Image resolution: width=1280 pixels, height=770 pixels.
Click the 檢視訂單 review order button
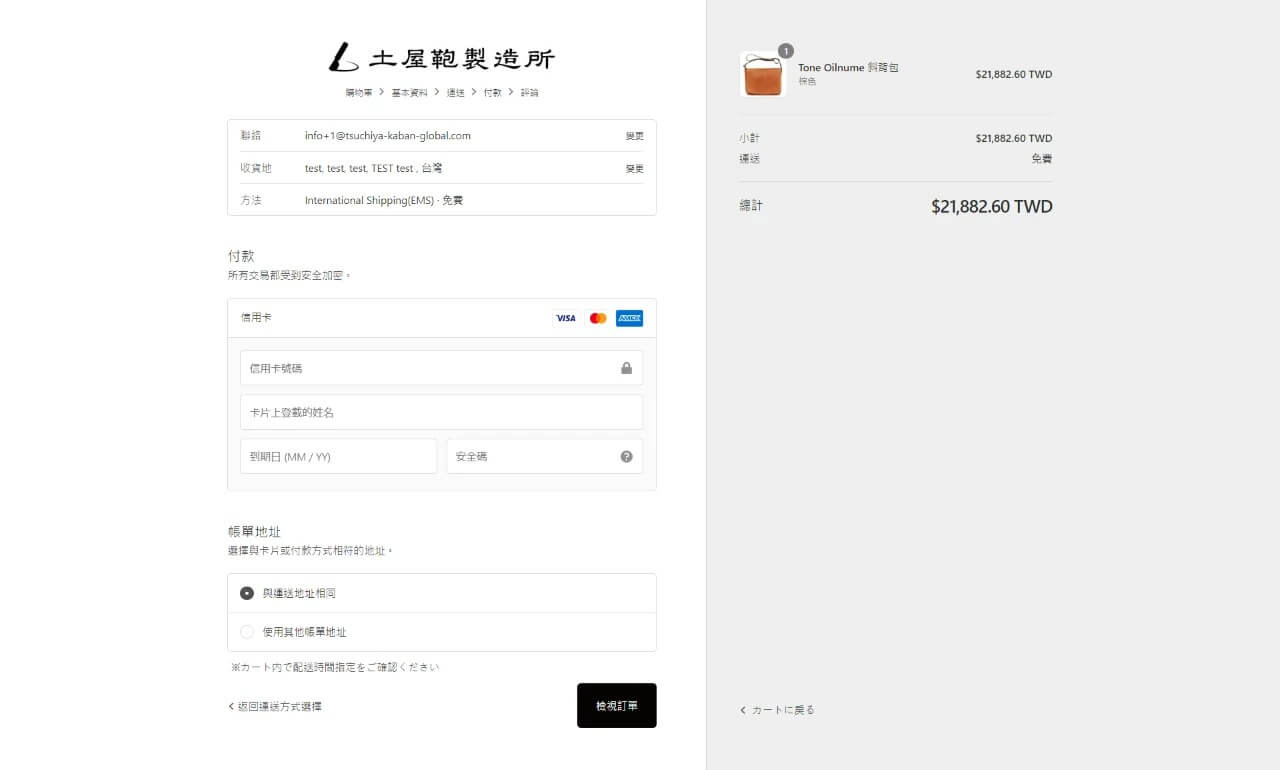pyautogui.click(x=617, y=705)
